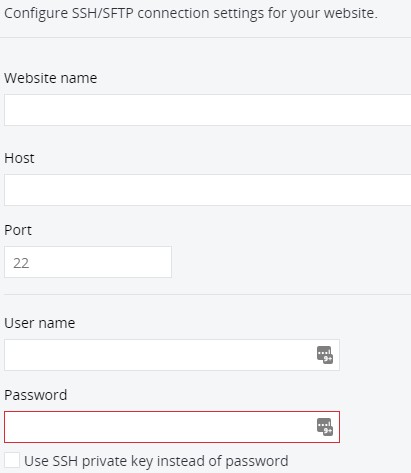411x473 pixels.
Task: Open password manager icon in User name field
Action: click(x=325, y=355)
